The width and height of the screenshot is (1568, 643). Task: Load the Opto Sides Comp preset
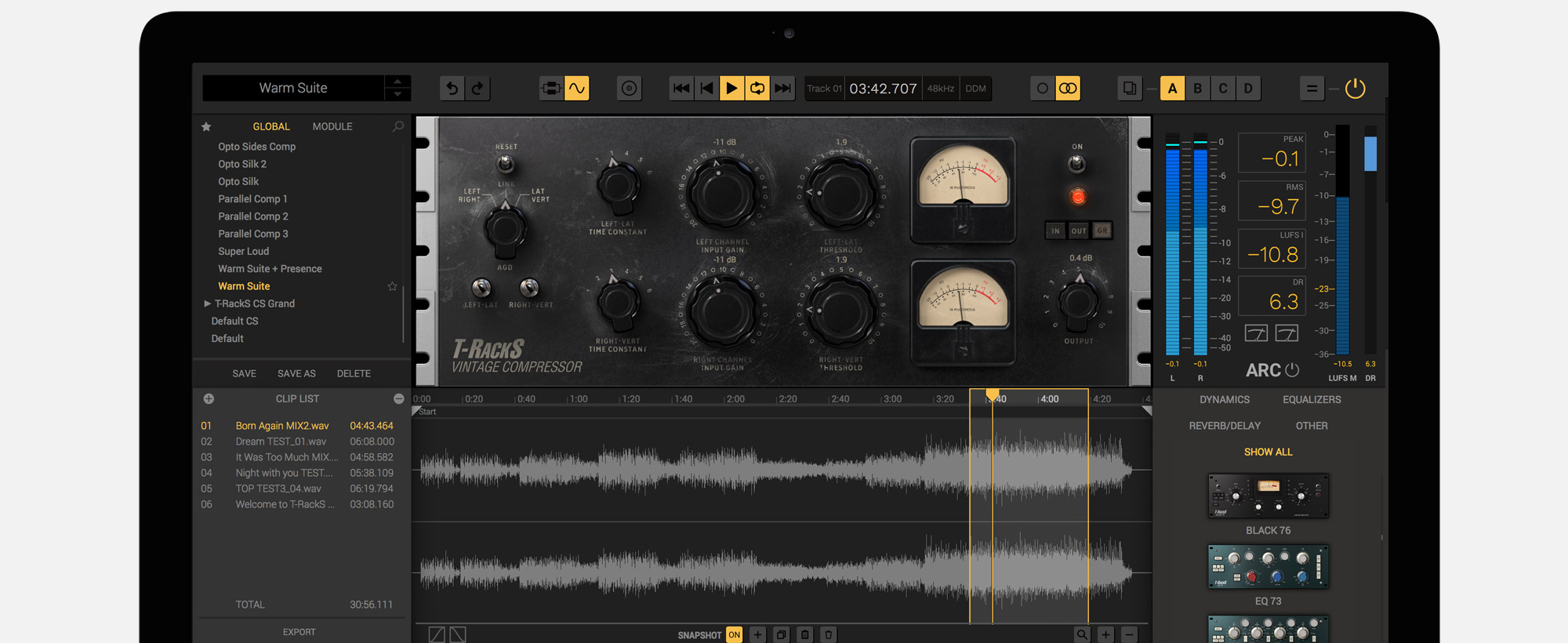click(256, 147)
